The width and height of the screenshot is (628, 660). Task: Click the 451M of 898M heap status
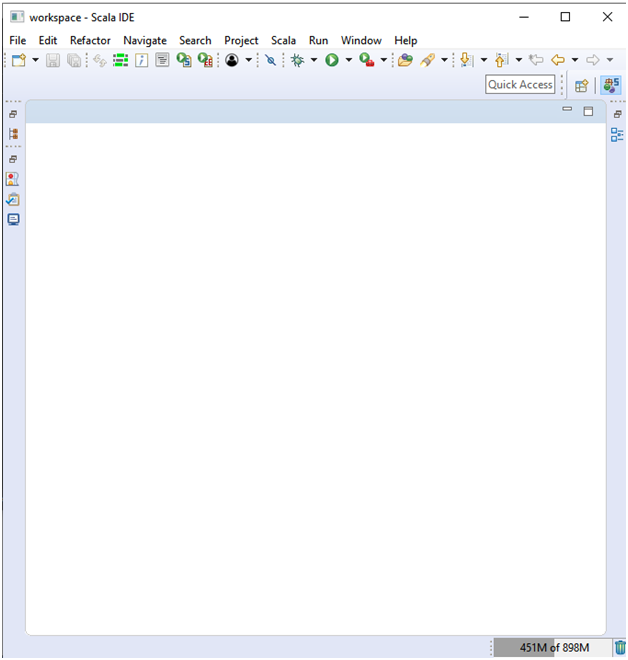[x=553, y=647]
